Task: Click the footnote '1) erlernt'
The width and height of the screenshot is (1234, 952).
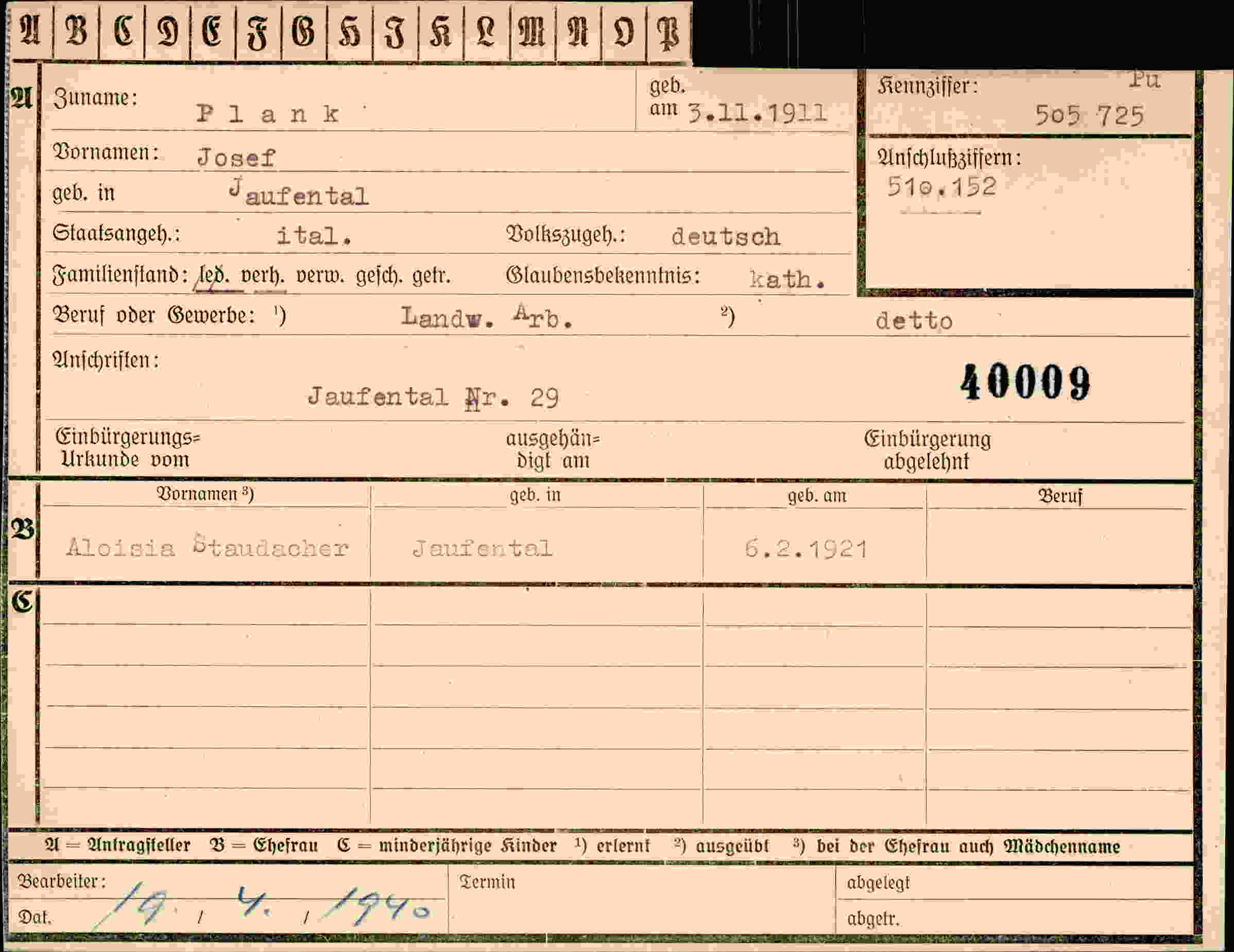Action: tap(612, 846)
